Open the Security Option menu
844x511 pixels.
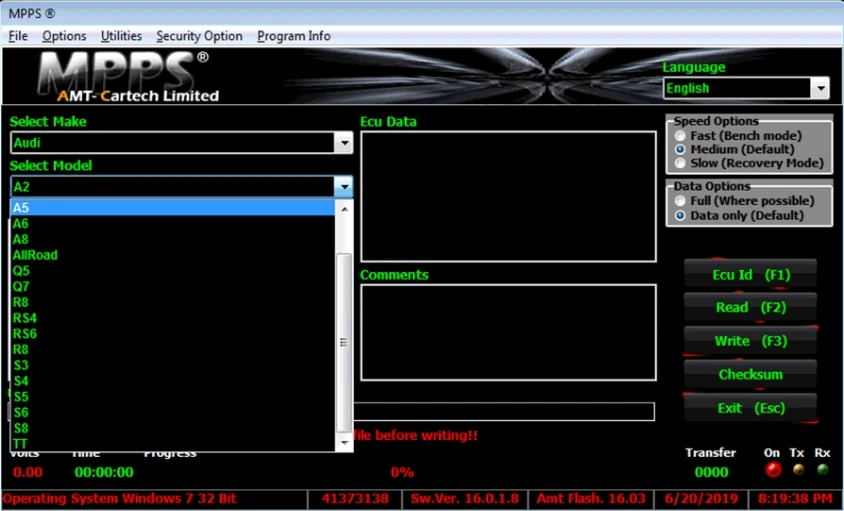tap(199, 36)
